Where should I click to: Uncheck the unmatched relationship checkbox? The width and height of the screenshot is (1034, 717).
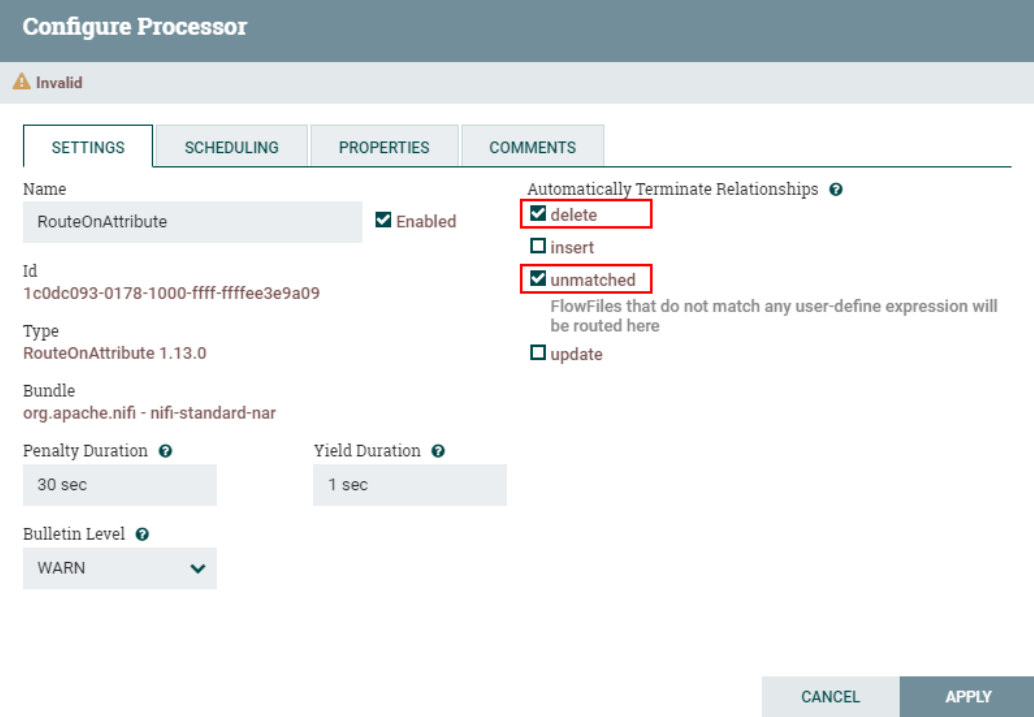pos(538,278)
